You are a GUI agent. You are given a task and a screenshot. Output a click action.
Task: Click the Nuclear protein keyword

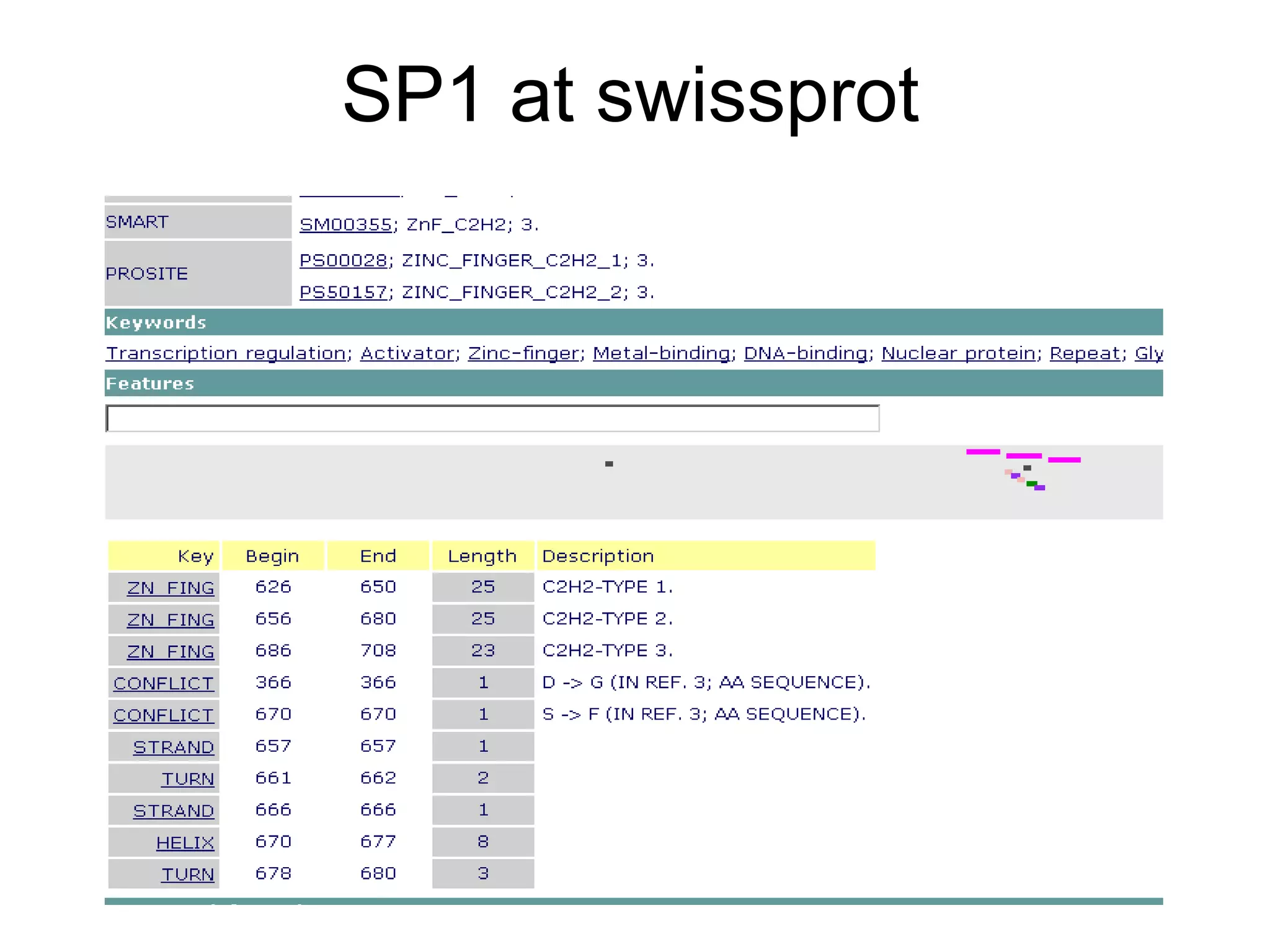959,353
